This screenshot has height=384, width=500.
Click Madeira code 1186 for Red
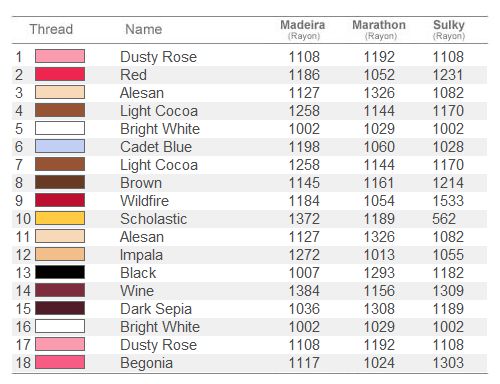click(304, 75)
